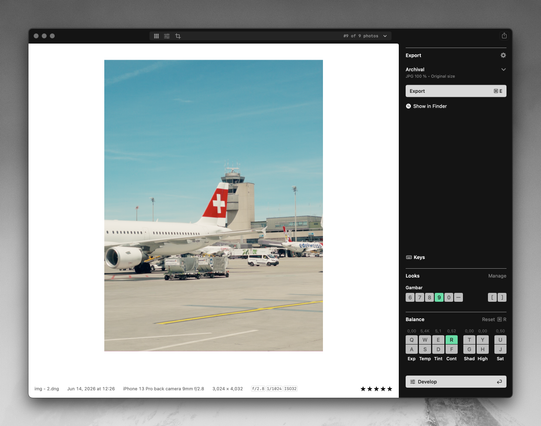The width and height of the screenshot is (541, 426).
Task: Increase contrast with highlighted R key
Action: point(451,340)
